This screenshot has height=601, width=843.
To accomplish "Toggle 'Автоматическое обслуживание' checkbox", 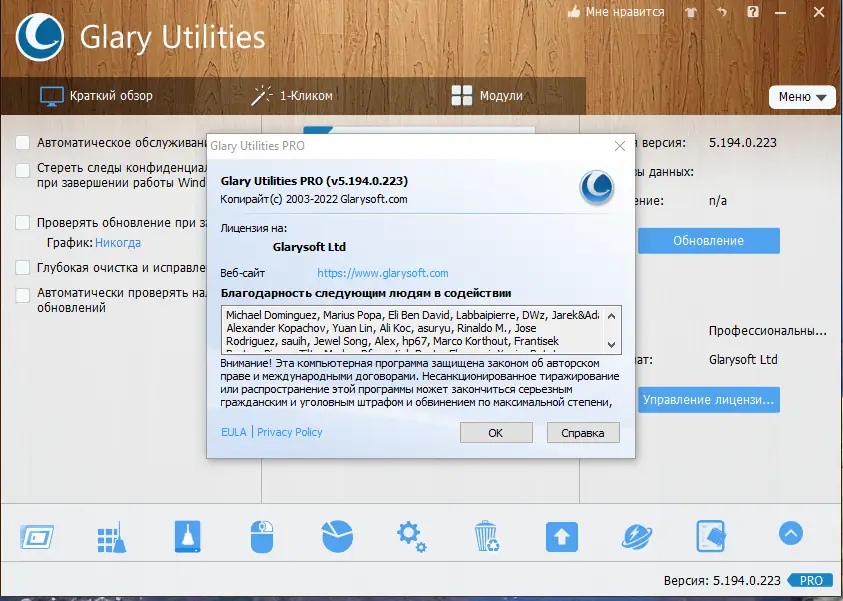I will point(23,142).
